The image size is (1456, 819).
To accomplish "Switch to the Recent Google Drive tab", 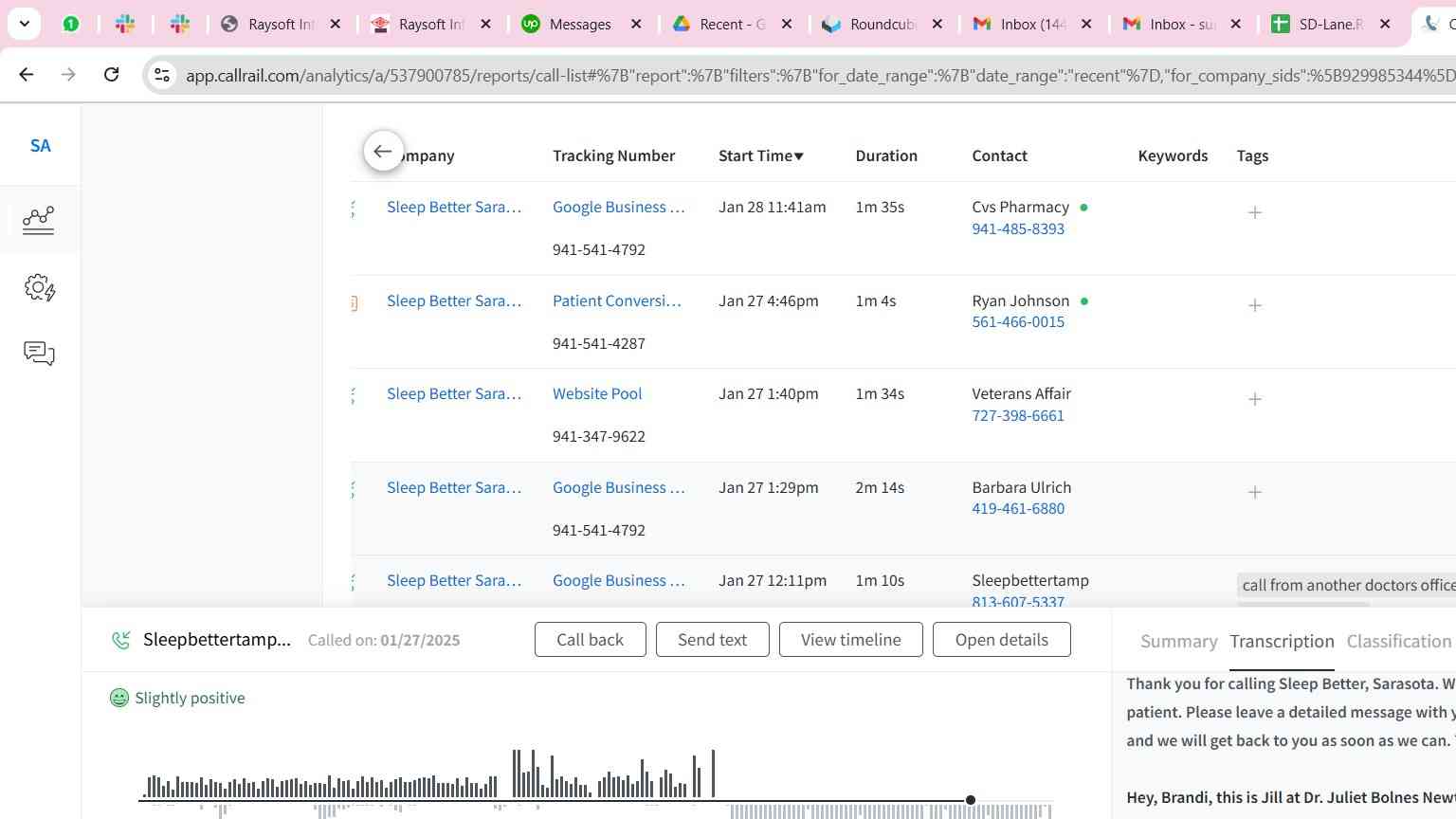I will point(731,24).
